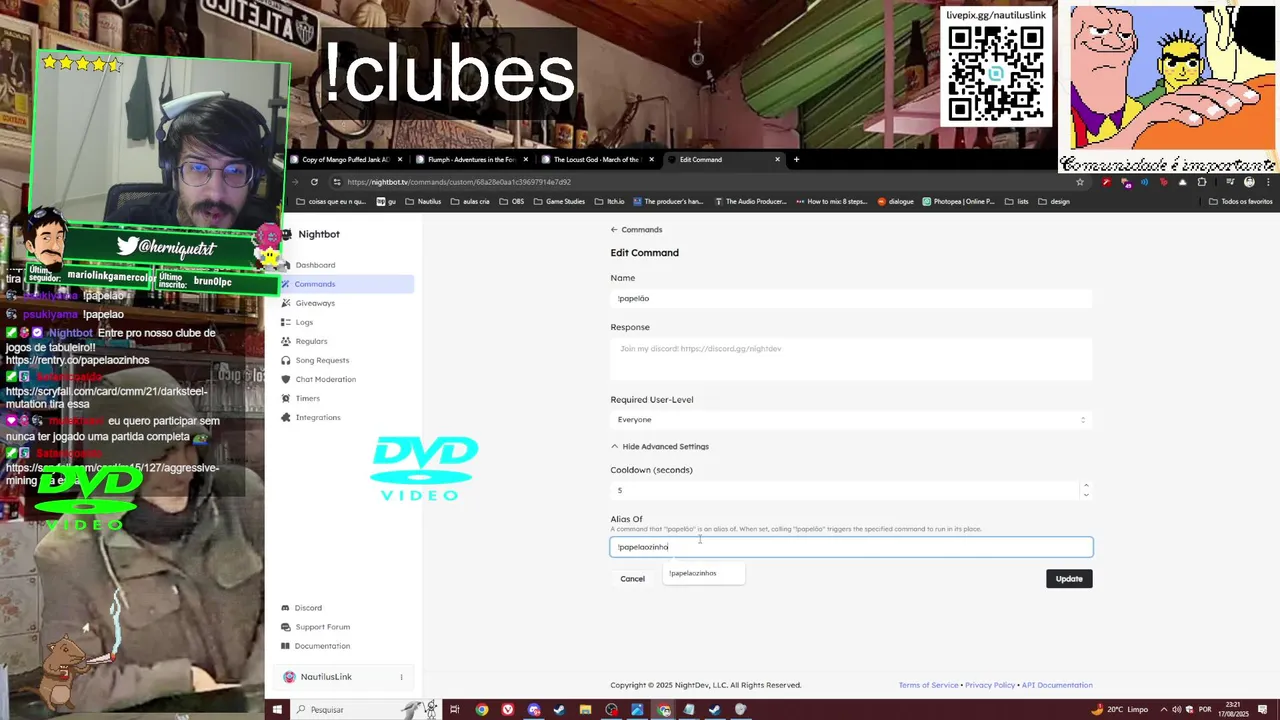Image resolution: width=1280 pixels, height=720 pixels.
Task: Open File Explorer from the taskbar
Action: pyautogui.click(x=585, y=710)
